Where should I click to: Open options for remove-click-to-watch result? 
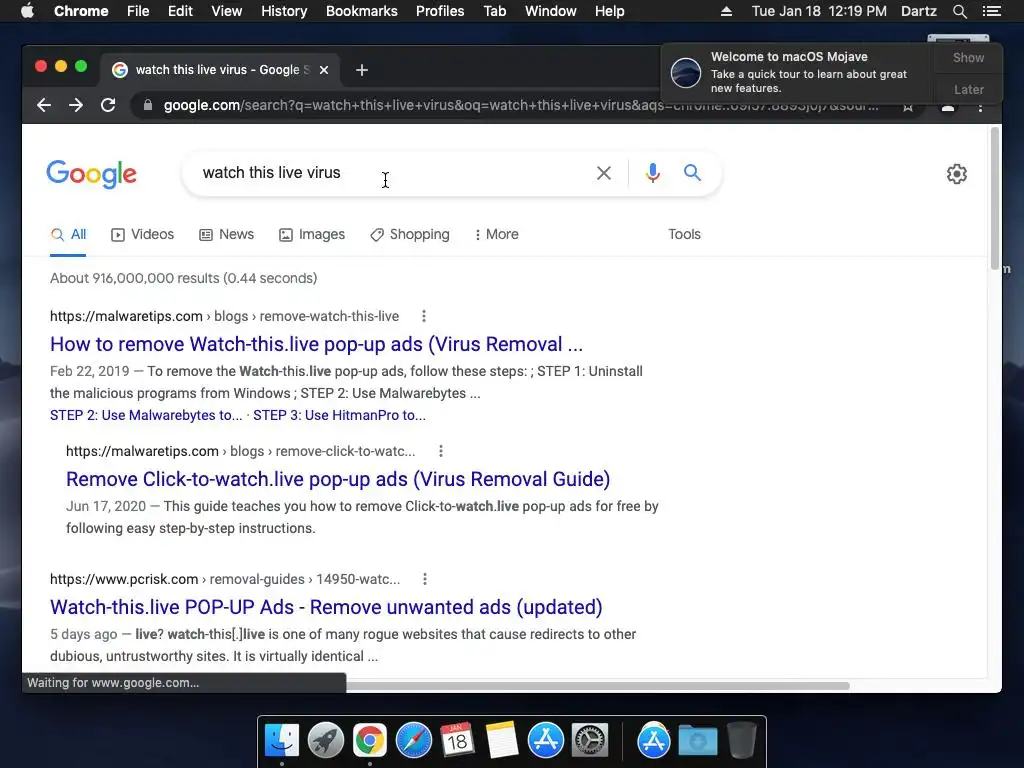(441, 451)
